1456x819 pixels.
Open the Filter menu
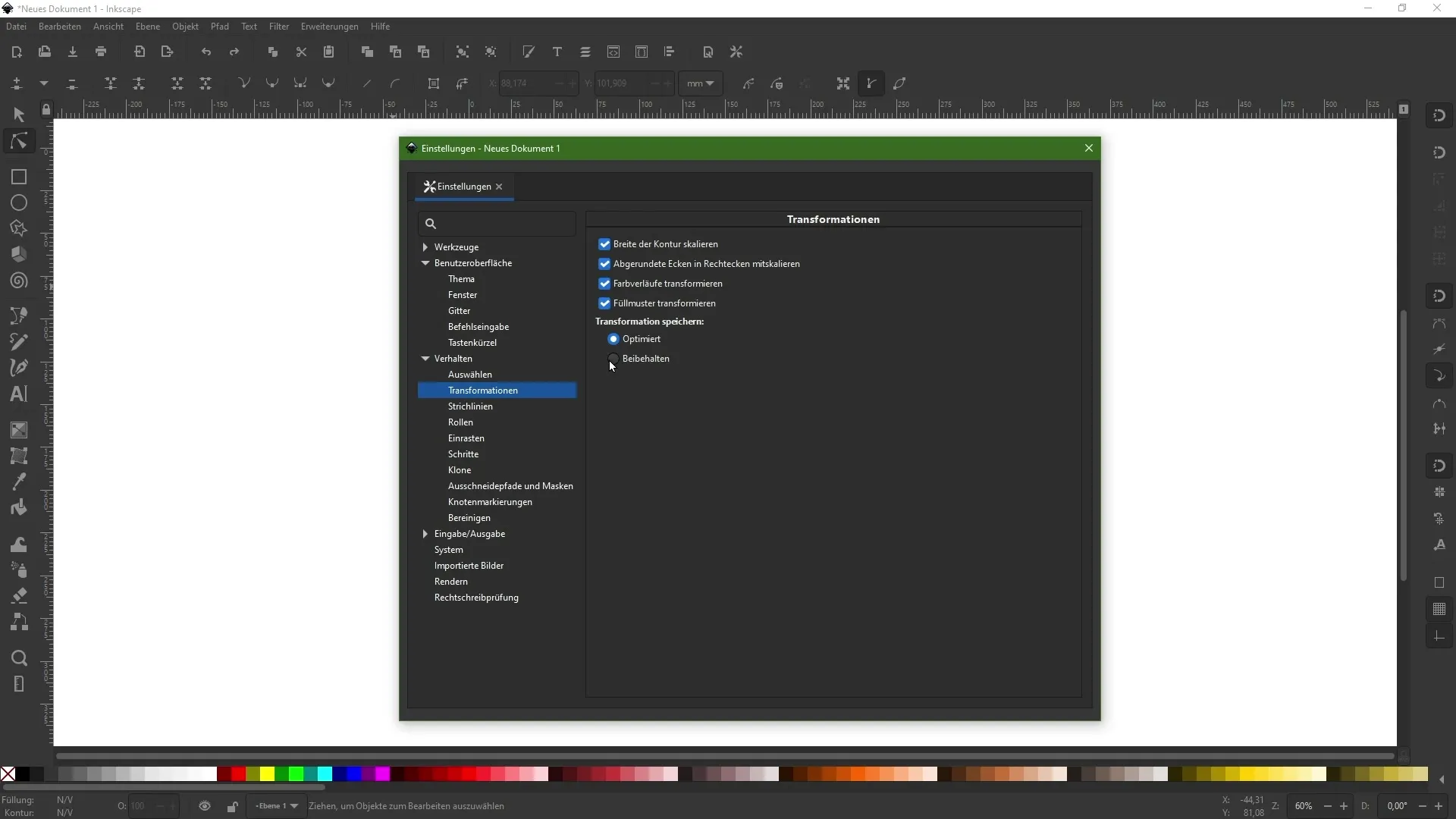coord(279,27)
